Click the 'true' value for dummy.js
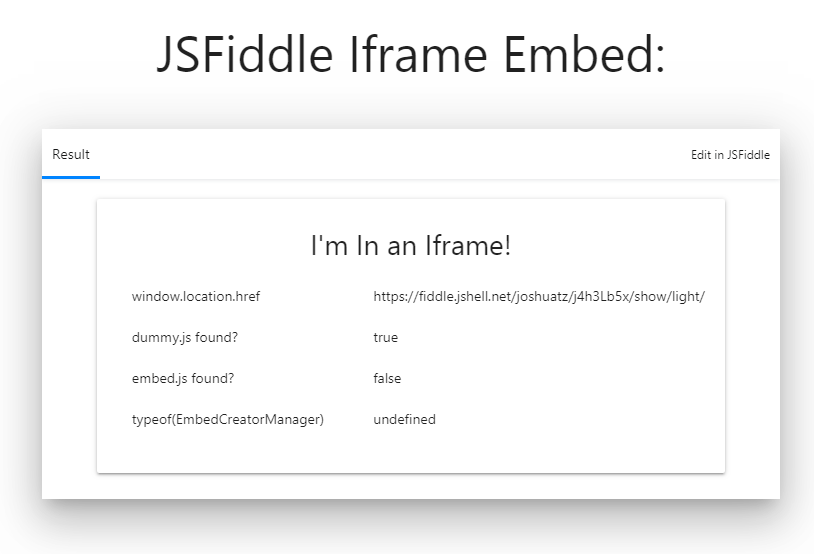This screenshot has width=814, height=554. [386, 338]
